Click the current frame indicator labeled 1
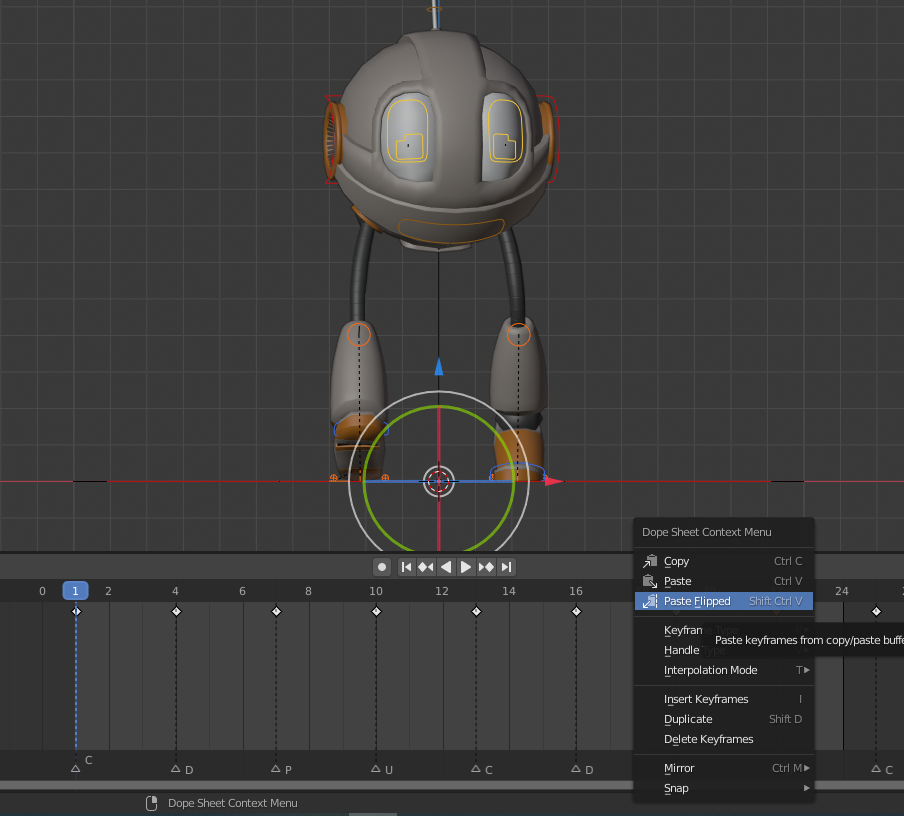The image size is (904, 816). 76,591
